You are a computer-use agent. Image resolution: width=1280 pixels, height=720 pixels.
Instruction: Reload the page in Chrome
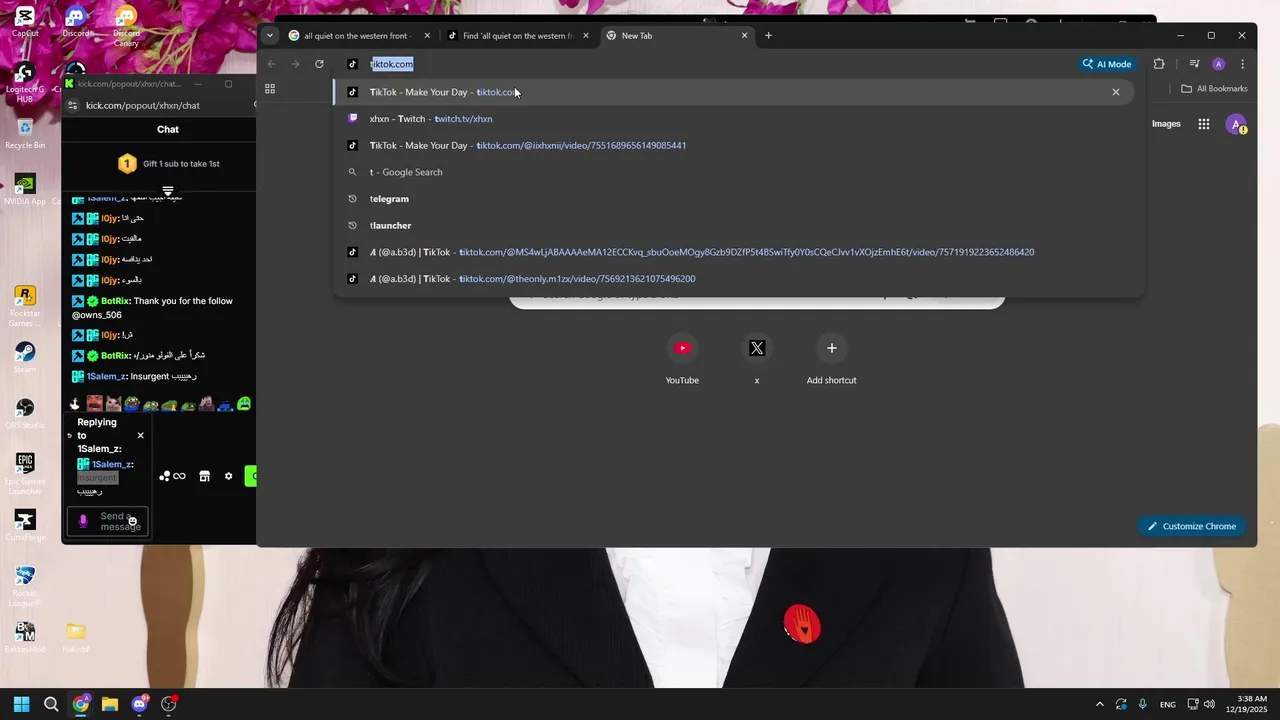(x=319, y=64)
